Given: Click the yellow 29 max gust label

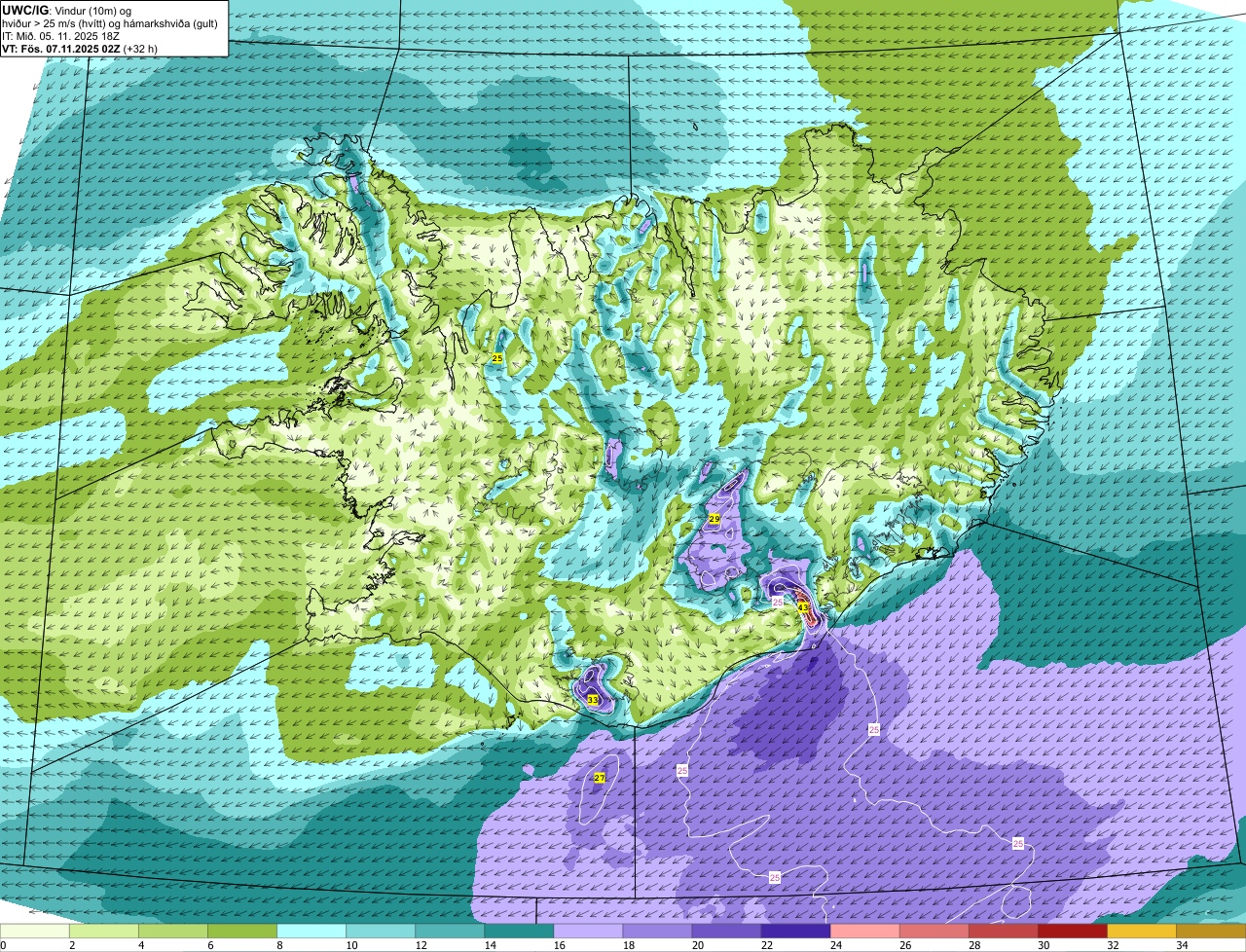Looking at the screenshot, I should pos(714,520).
